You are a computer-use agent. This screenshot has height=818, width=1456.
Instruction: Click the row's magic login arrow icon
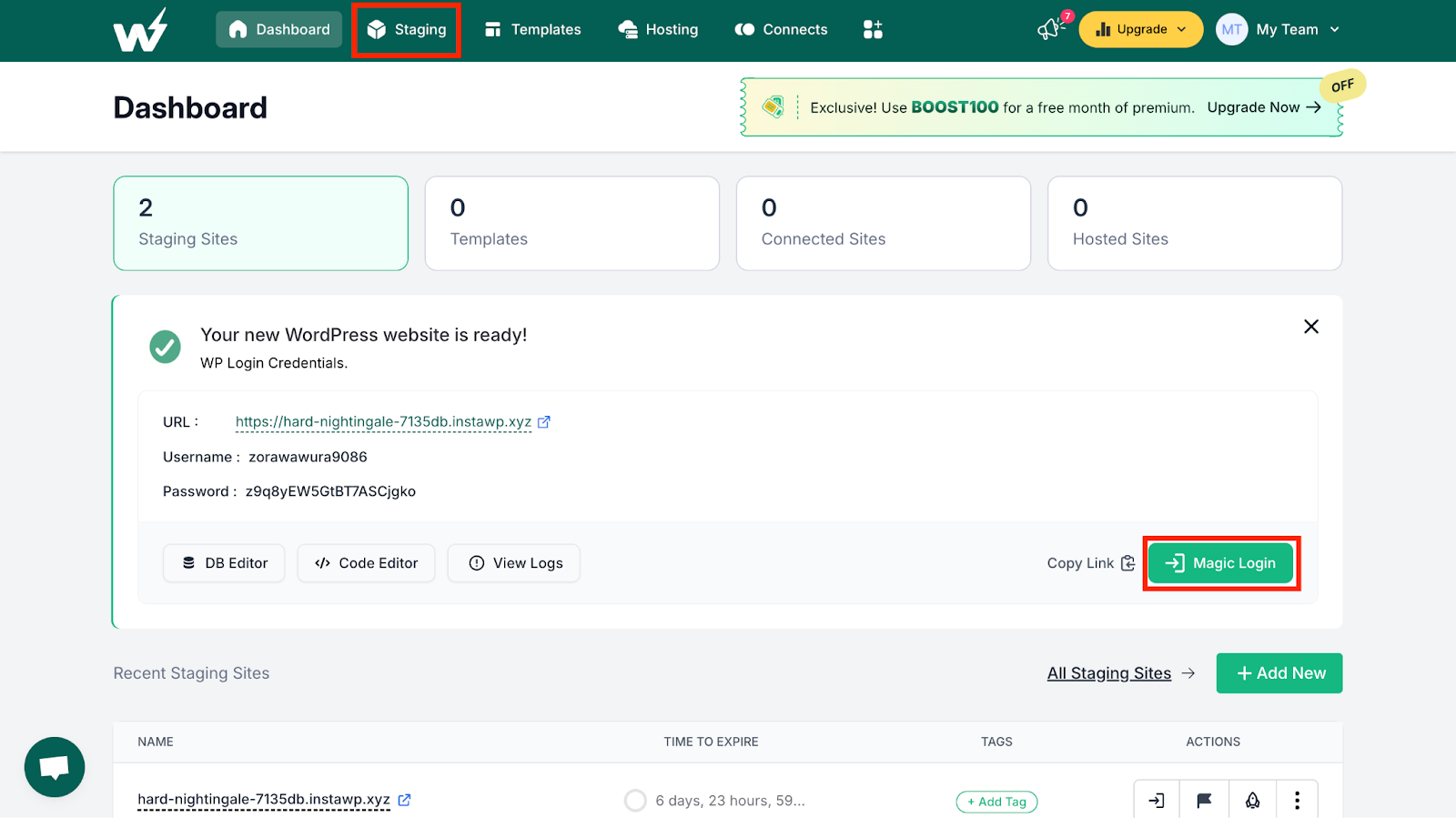tap(1157, 800)
